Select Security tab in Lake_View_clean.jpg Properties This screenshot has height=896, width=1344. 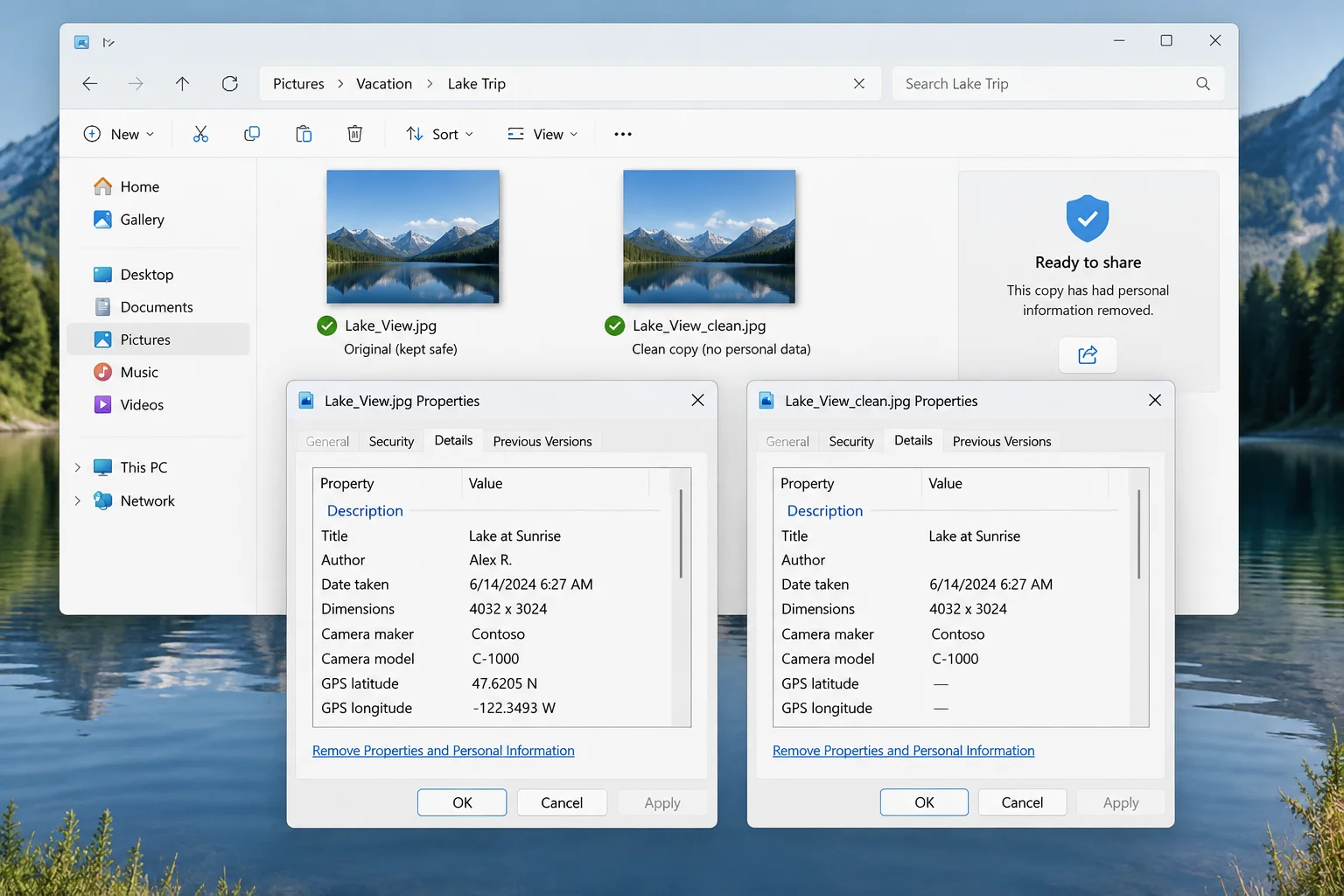click(851, 441)
